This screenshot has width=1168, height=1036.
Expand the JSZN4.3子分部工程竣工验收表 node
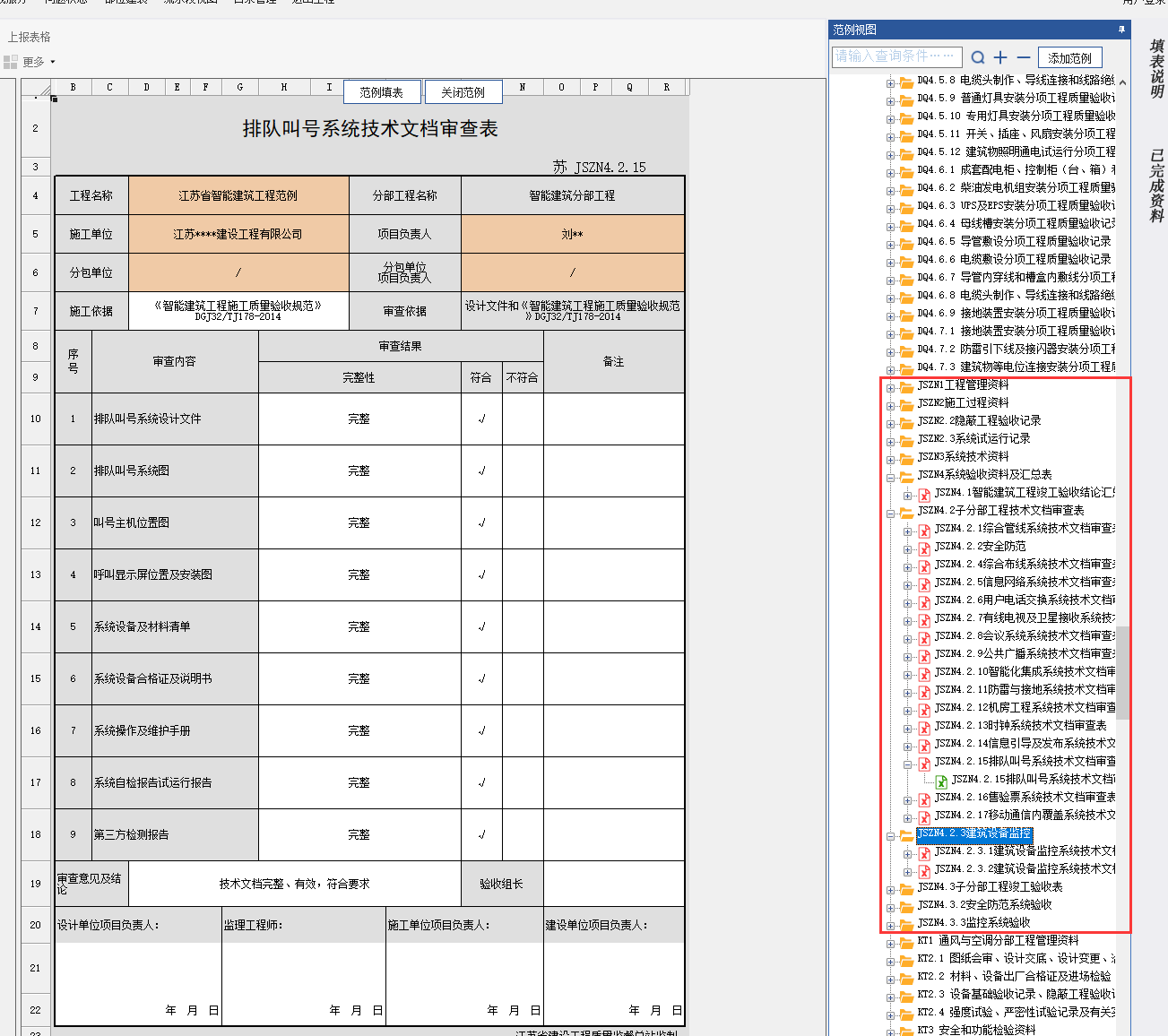pos(890,890)
